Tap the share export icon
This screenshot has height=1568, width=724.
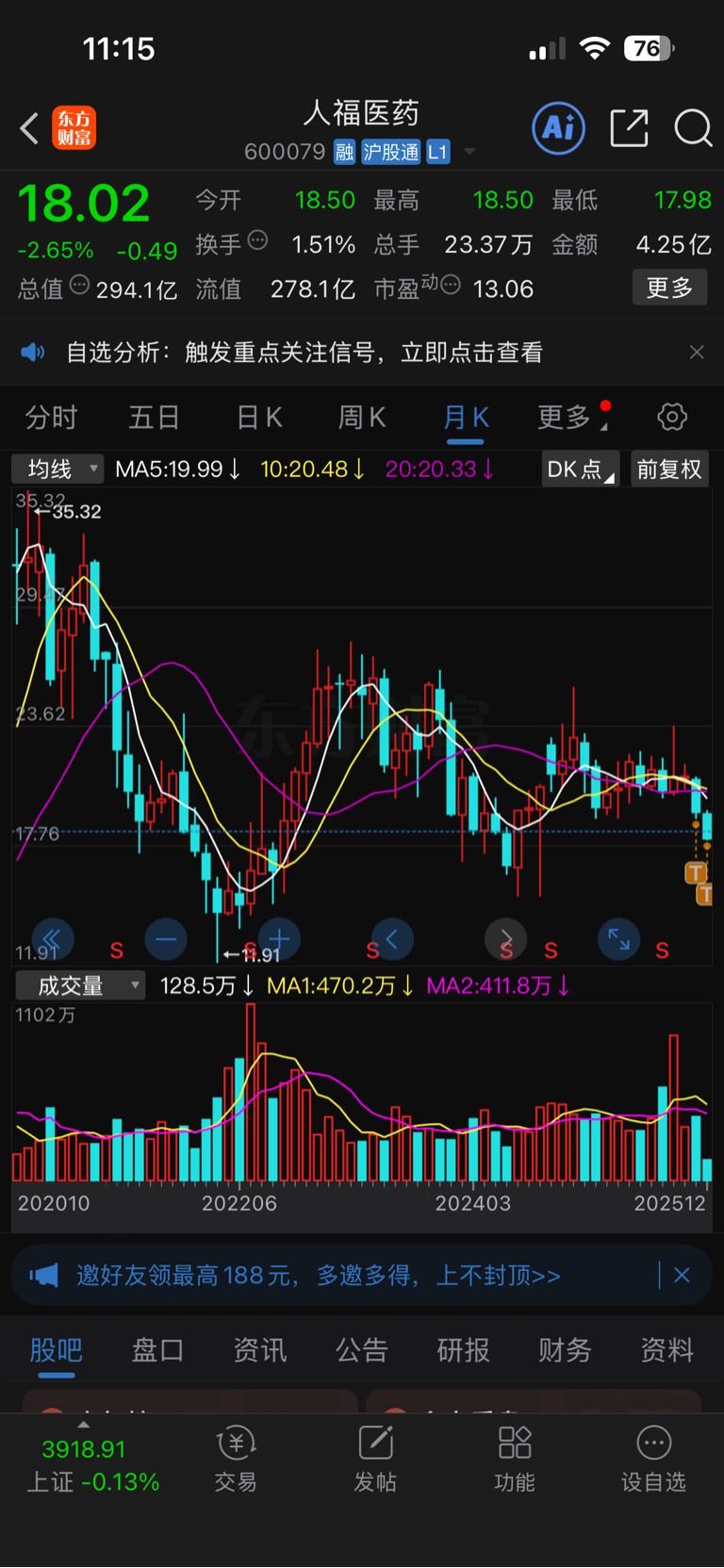pos(629,127)
